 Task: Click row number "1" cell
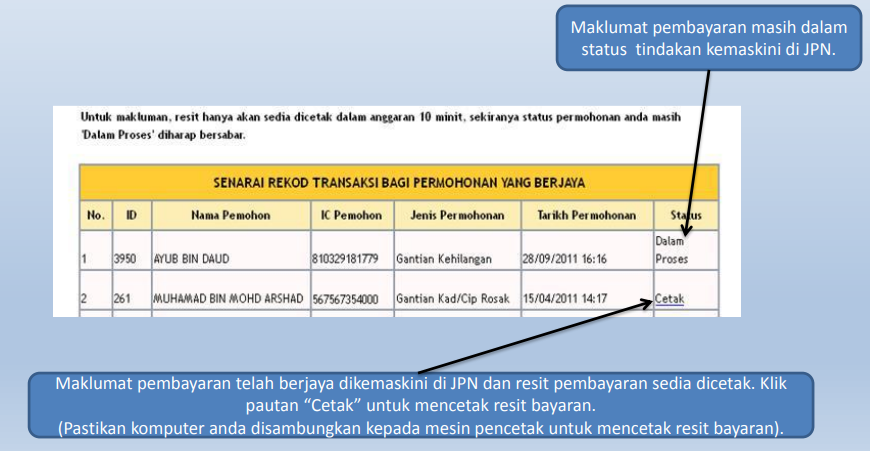[x=96, y=251]
